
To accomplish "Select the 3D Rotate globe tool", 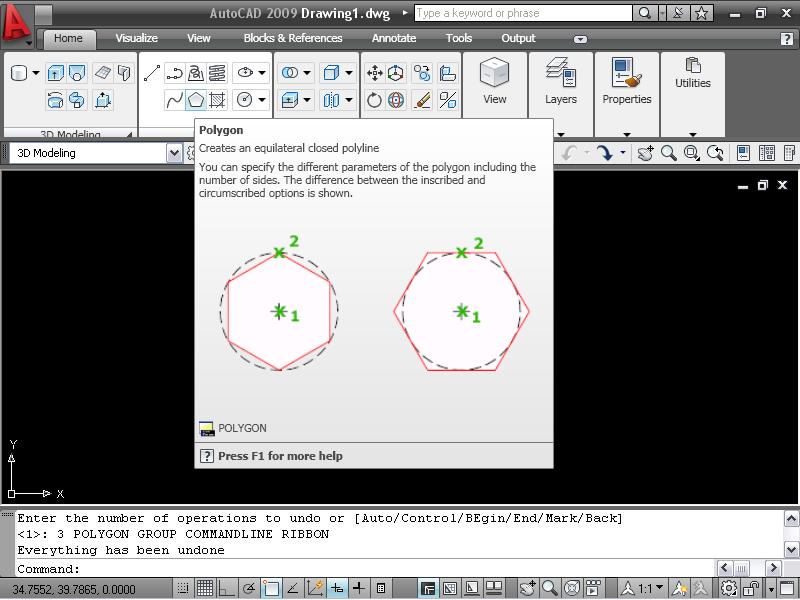I will point(396,100).
